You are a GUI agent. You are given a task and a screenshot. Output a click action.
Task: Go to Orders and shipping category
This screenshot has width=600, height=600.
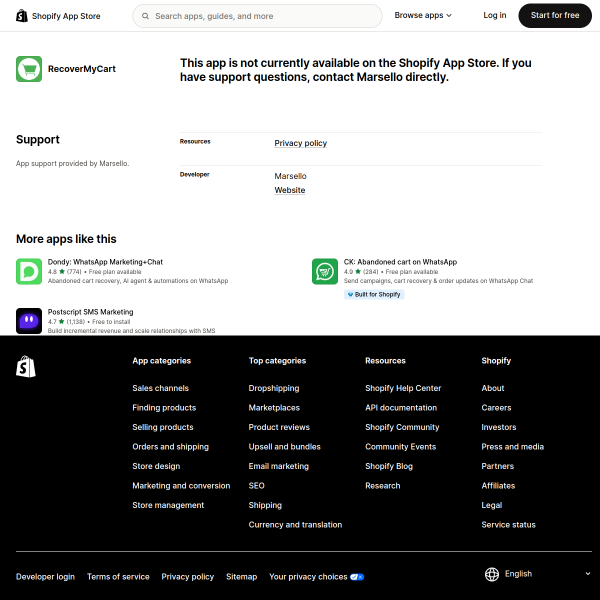tap(170, 447)
